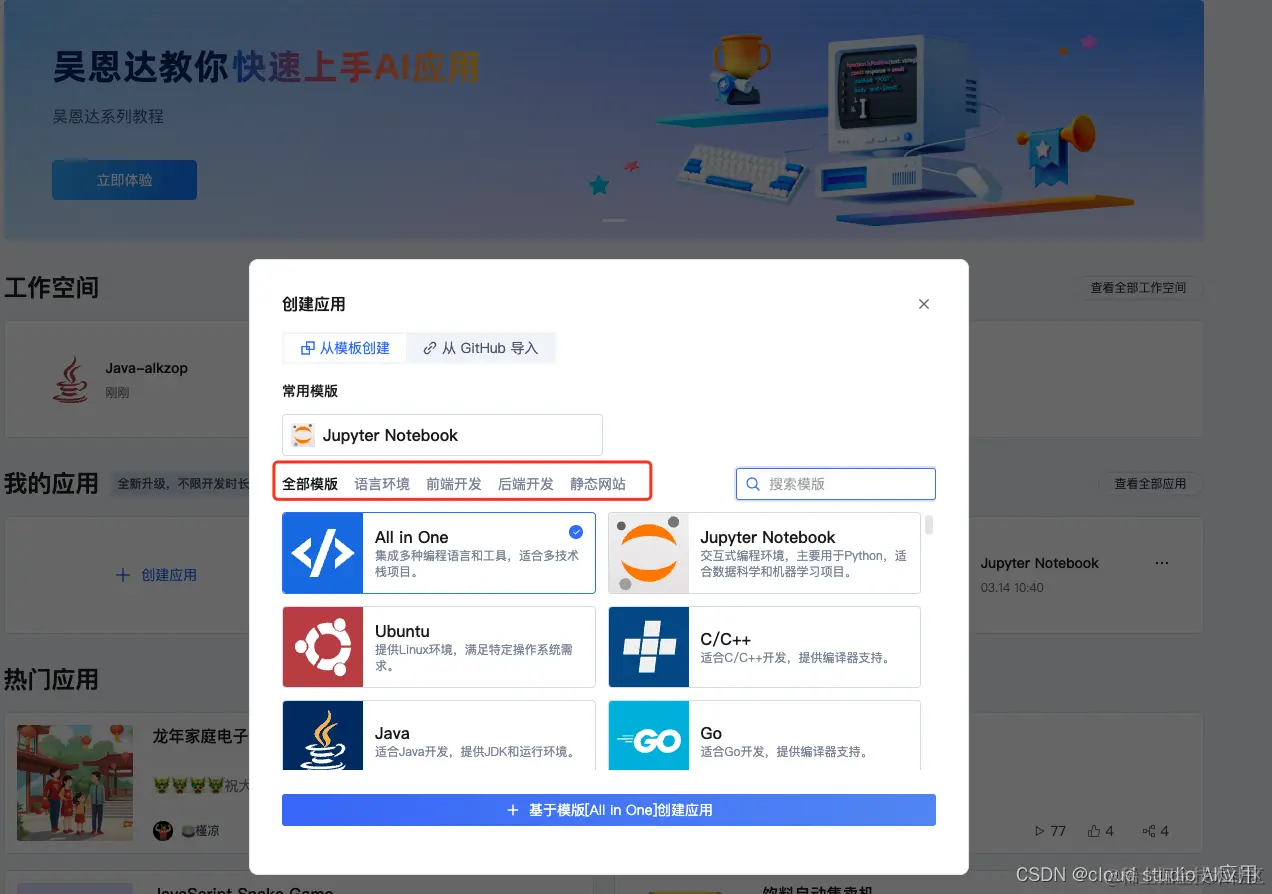Click the Ubuntu description text
Screen dimensions: 1272x894
474,657
